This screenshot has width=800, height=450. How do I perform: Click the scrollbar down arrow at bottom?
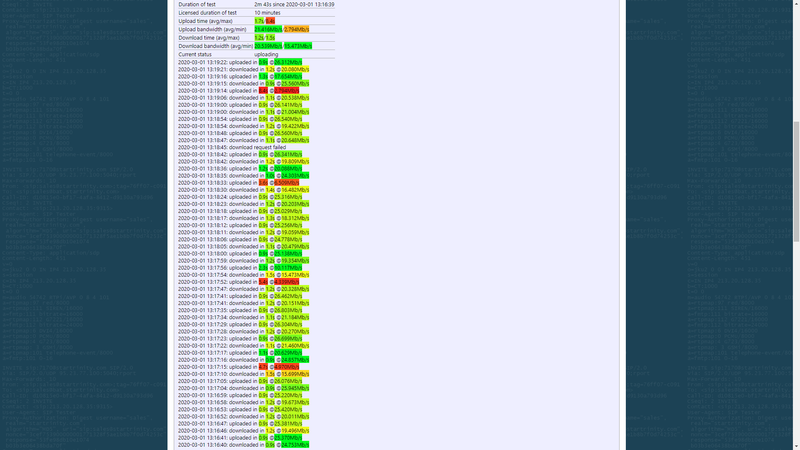click(796, 446)
